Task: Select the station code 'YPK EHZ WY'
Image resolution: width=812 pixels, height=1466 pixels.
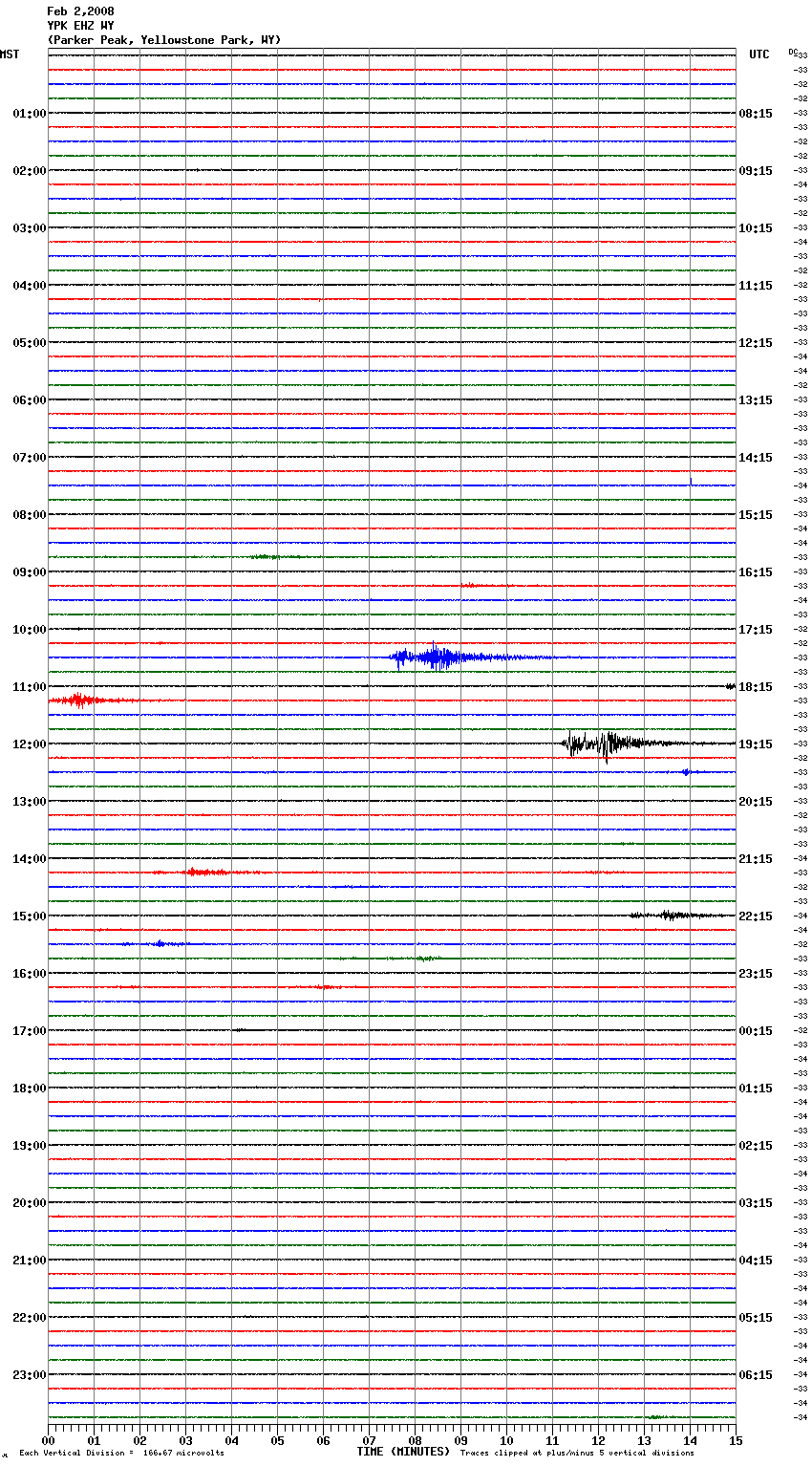Action: [80, 26]
